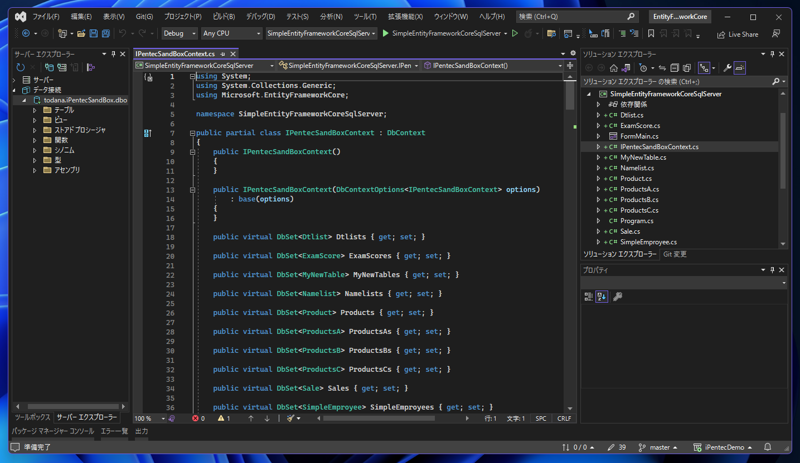Click Connect to Database icon in Server Explorer
Screen dimensions: 800x463
click(49, 67)
